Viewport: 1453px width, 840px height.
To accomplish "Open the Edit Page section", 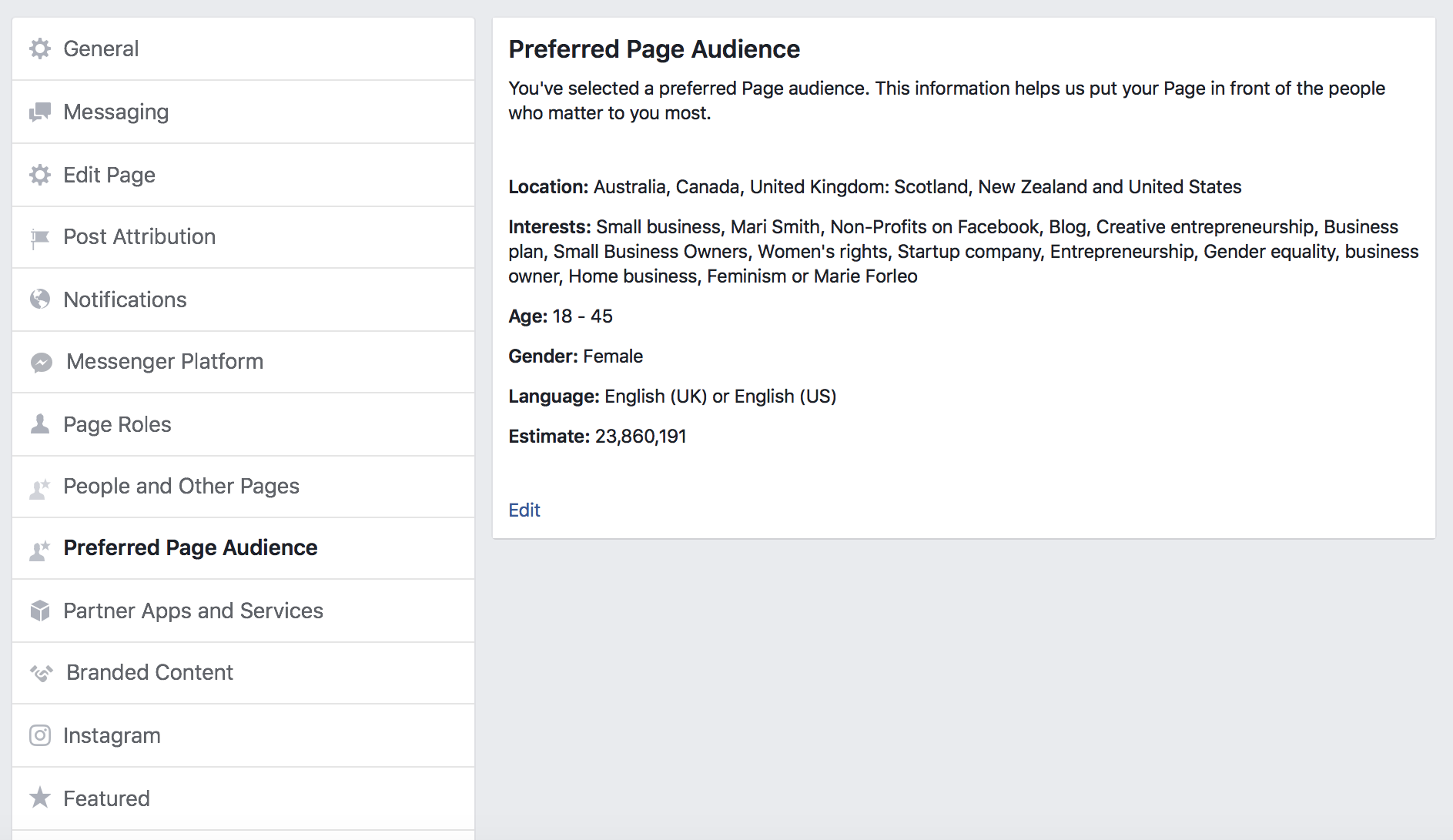I will pos(243,175).
